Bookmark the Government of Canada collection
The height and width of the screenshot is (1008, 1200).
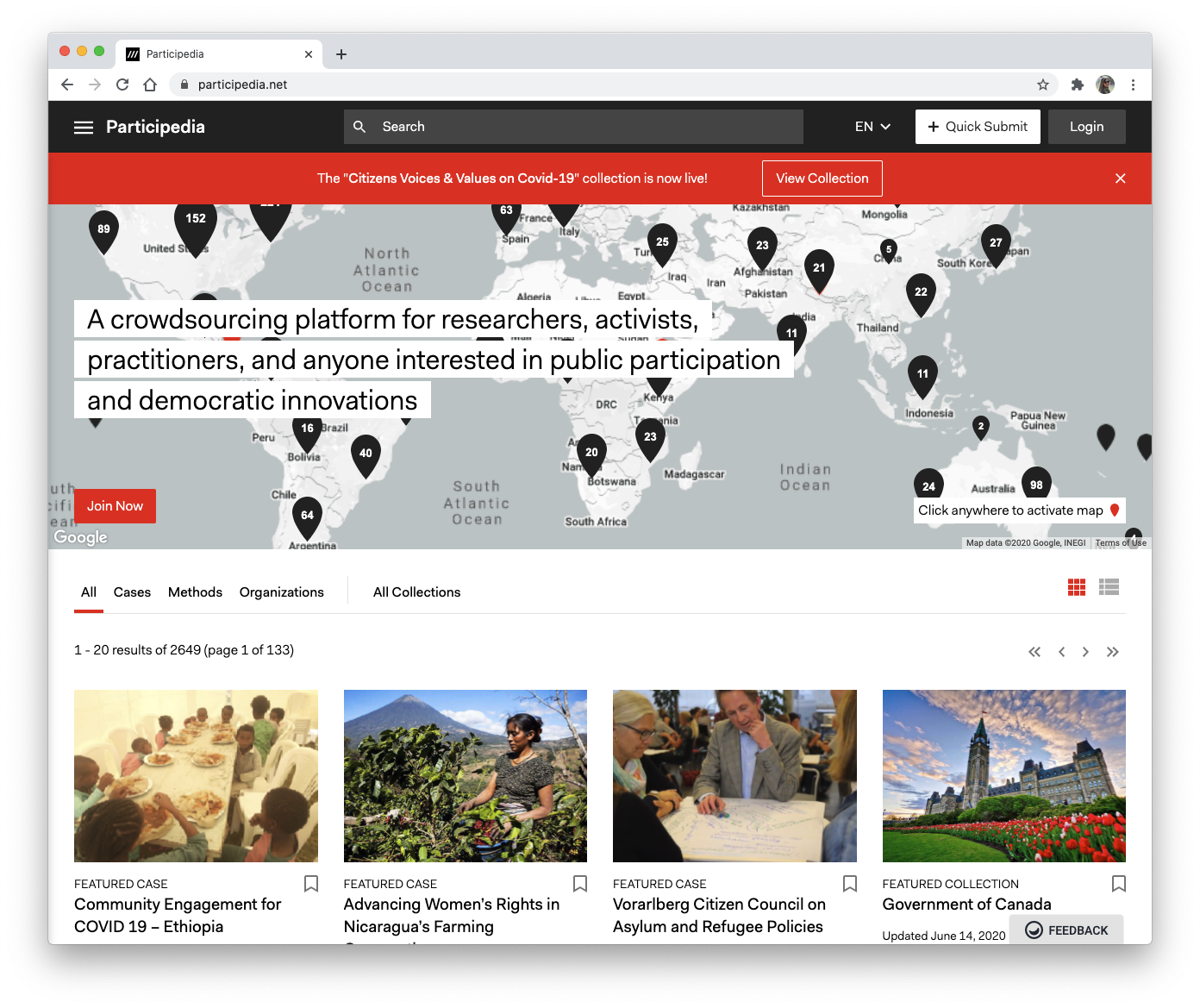click(x=1119, y=884)
